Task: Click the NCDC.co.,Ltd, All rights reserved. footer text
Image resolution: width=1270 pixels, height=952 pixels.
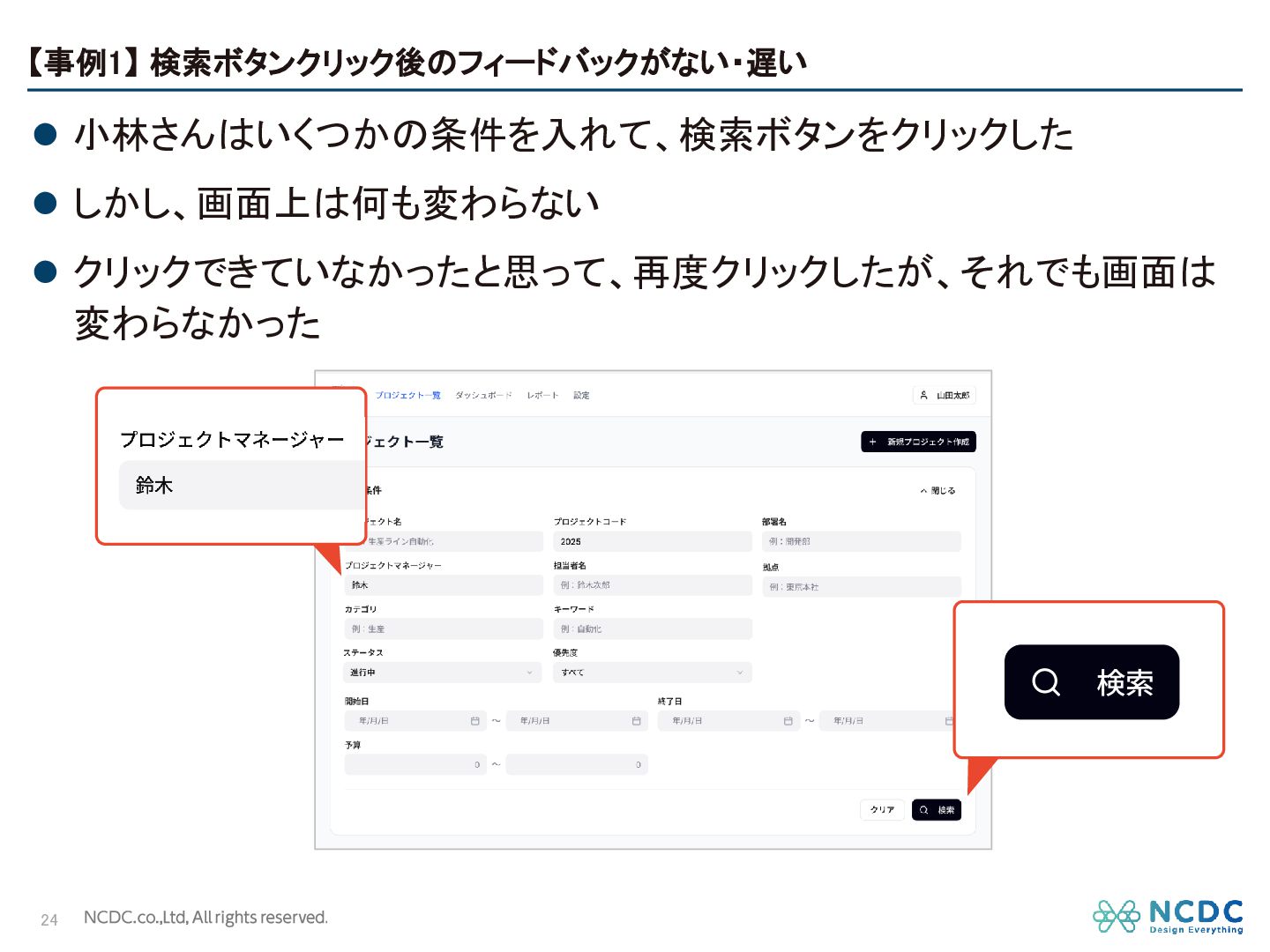Action: (205, 918)
